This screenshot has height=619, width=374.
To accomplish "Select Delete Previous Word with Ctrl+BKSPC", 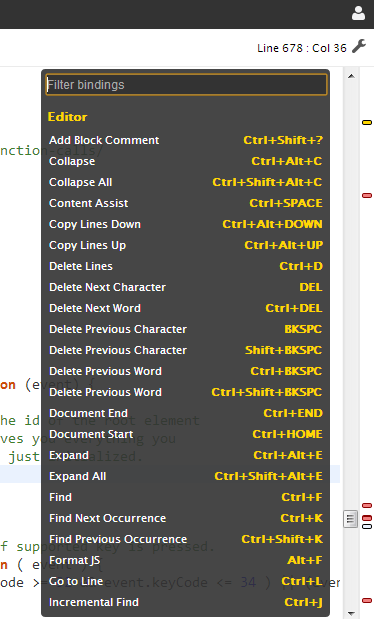I will [x=186, y=371].
